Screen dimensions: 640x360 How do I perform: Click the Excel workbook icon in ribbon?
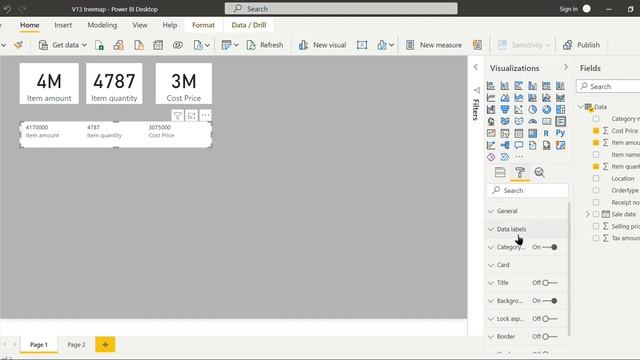point(99,45)
